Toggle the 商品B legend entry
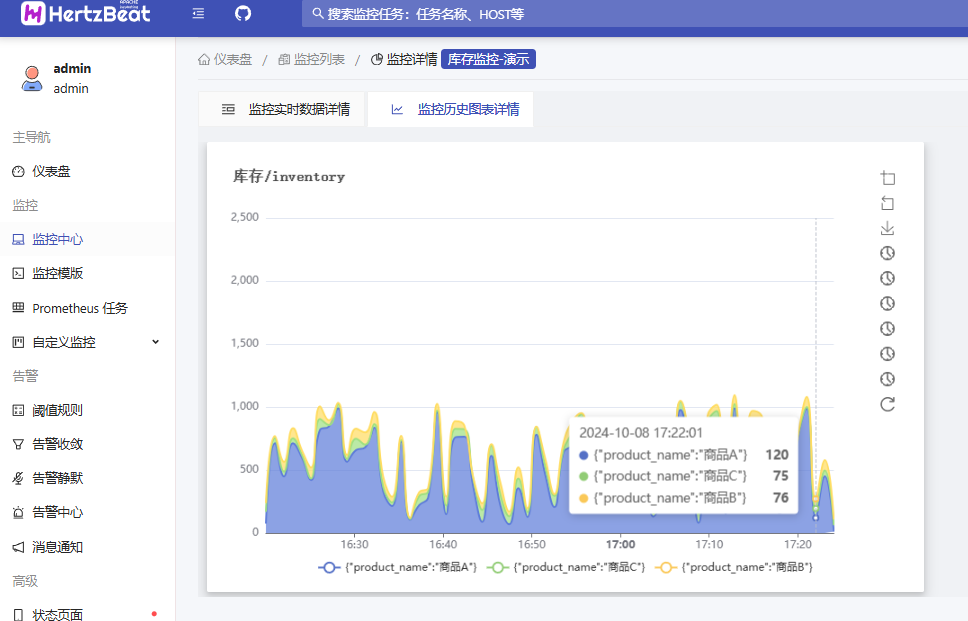 click(x=734, y=567)
